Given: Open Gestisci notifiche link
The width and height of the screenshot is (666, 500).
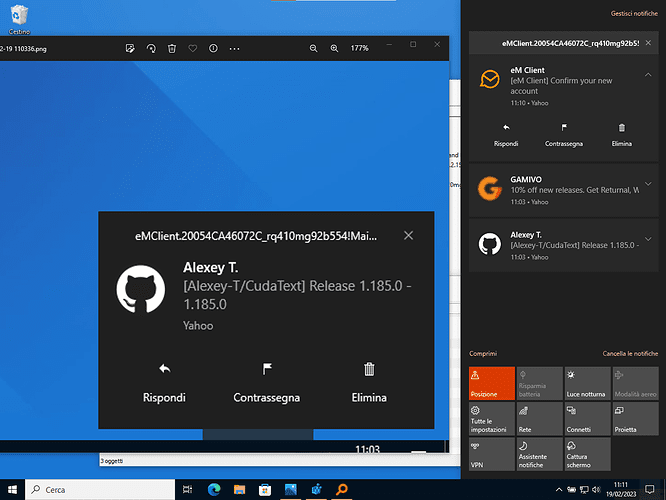Looking at the screenshot, I should [x=634, y=14].
